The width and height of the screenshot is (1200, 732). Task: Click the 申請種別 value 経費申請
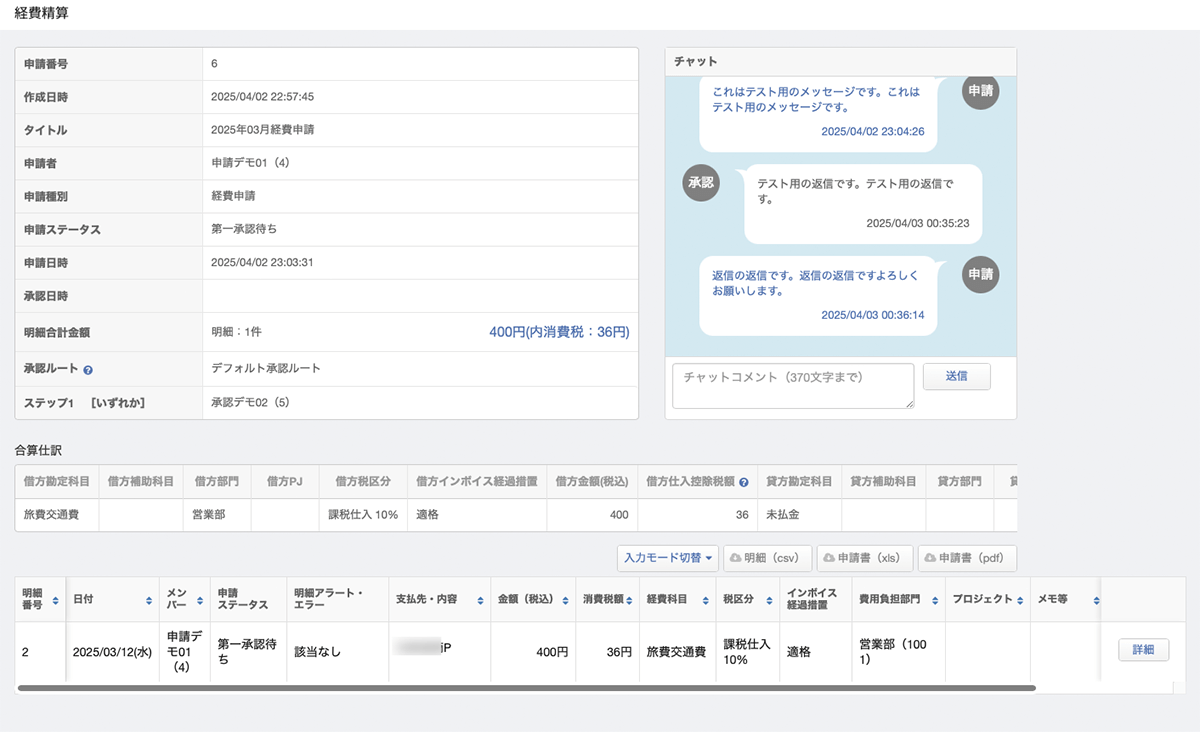pyautogui.click(x=233, y=196)
